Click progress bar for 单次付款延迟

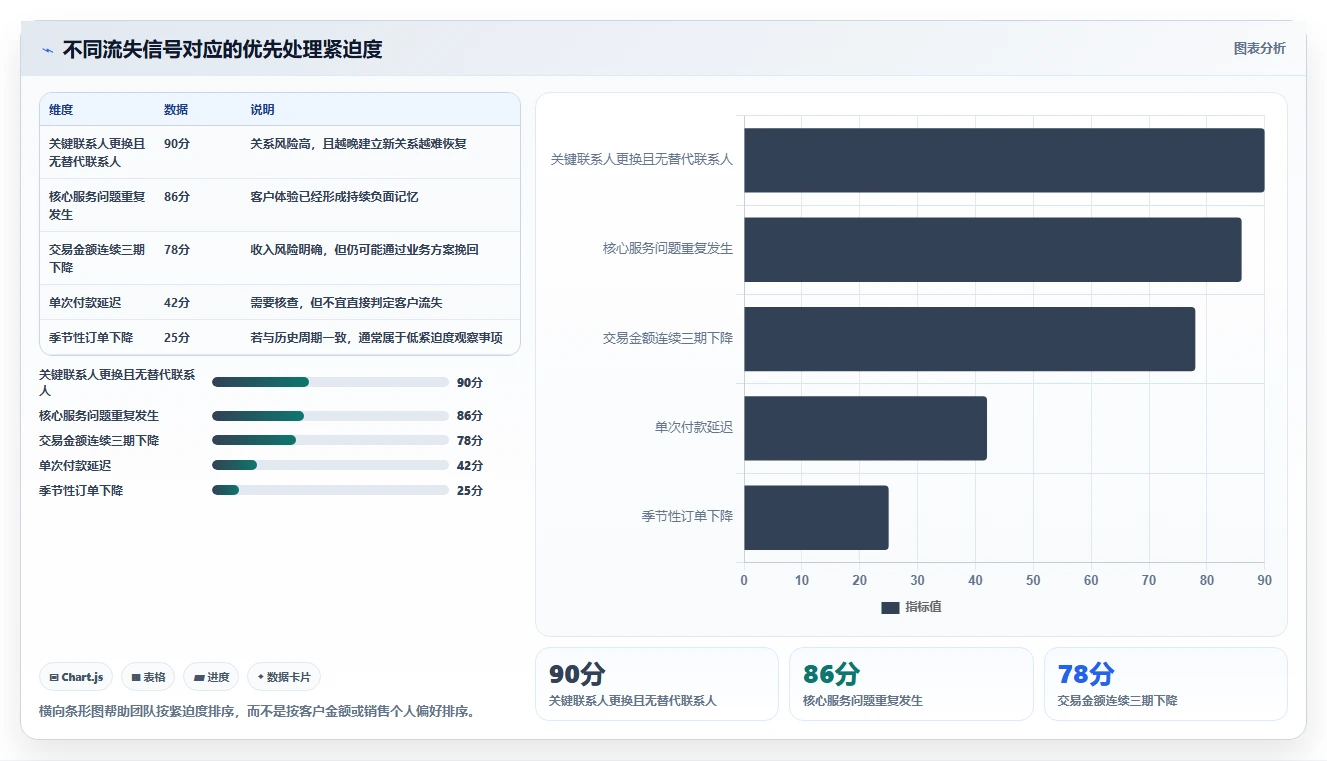(x=330, y=466)
